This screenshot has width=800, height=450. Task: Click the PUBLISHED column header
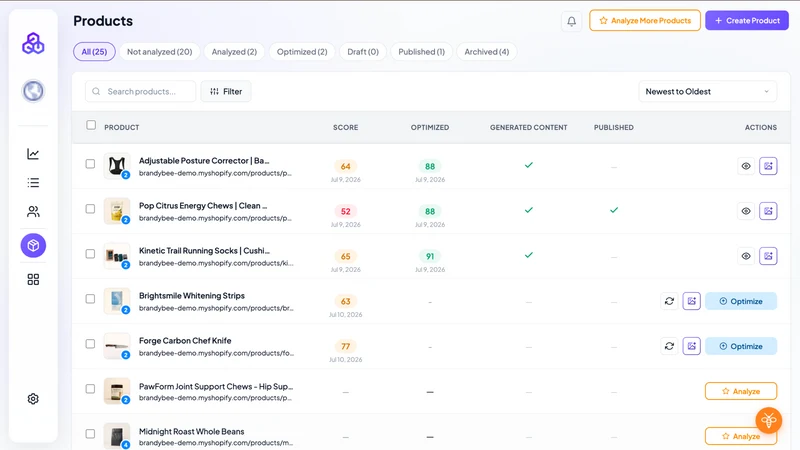click(614, 127)
